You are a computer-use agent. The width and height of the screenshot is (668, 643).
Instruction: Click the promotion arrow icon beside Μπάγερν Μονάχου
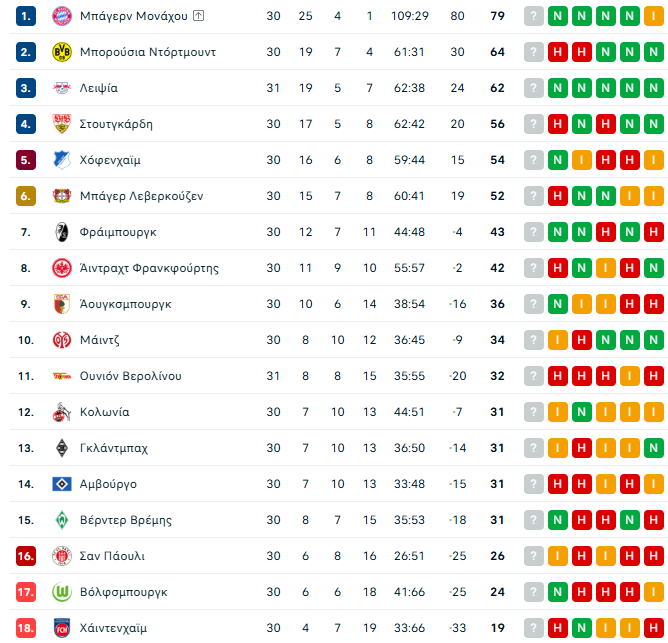point(198,16)
